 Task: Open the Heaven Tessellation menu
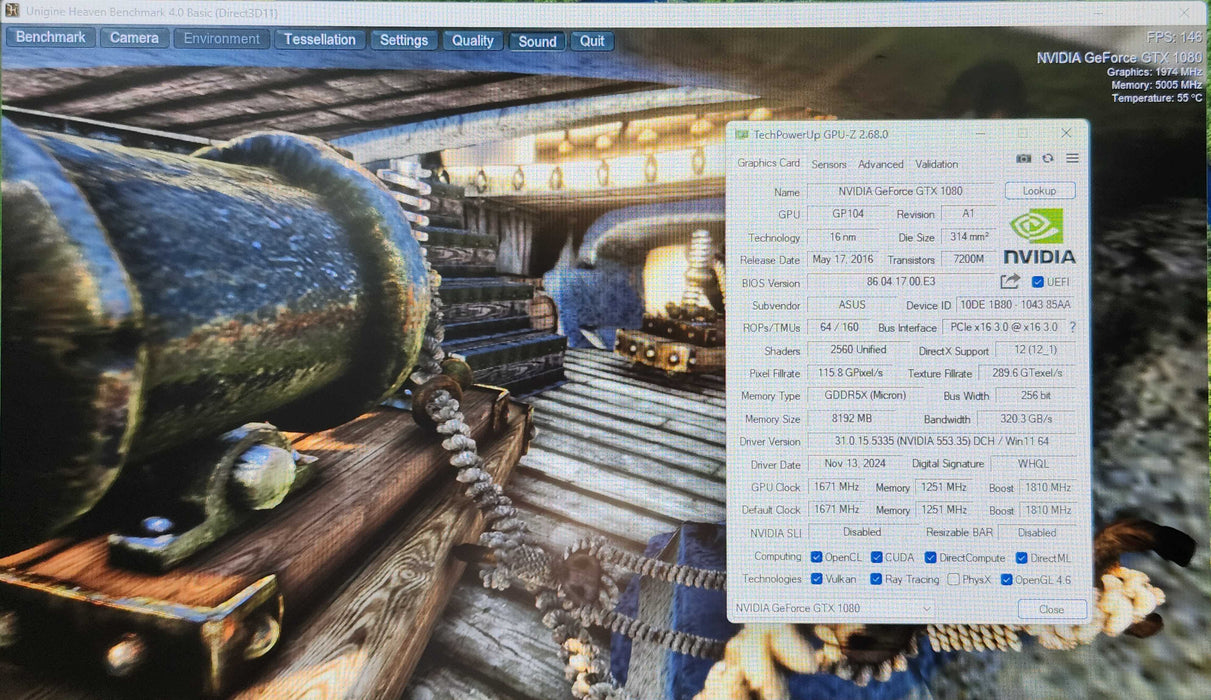[x=320, y=40]
